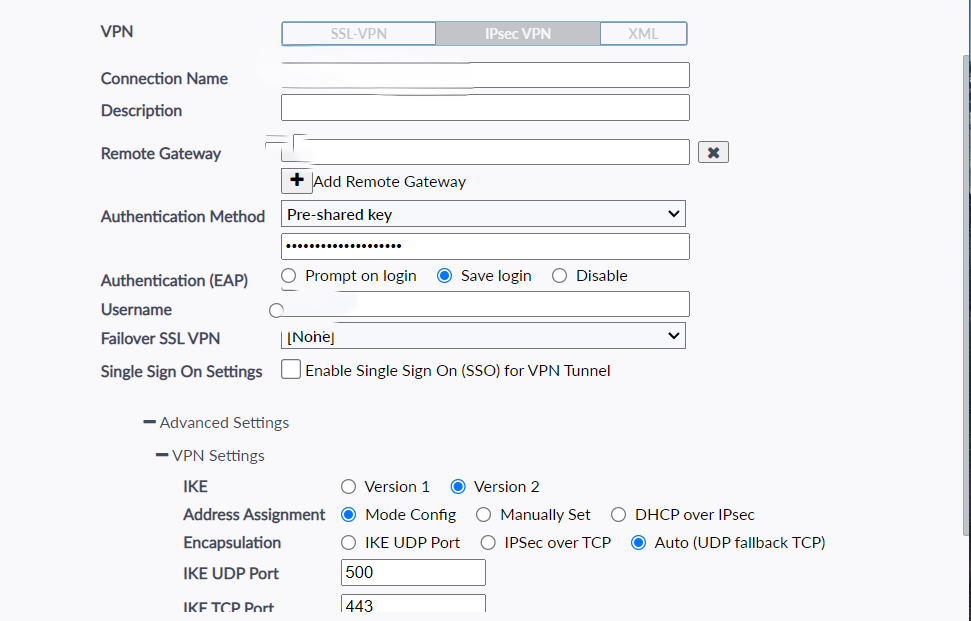Choose IKE Version 1
The image size is (971, 621).
click(x=348, y=487)
